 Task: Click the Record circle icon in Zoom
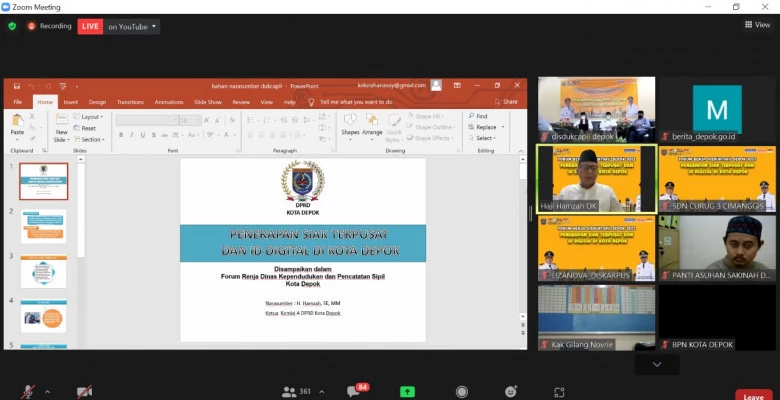click(x=462, y=392)
